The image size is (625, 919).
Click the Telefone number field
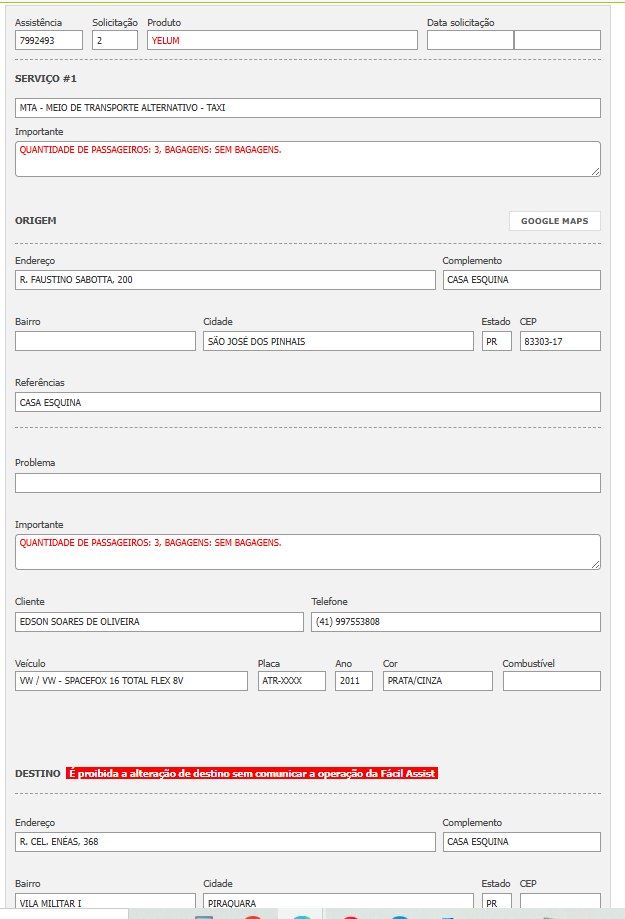point(455,622)
